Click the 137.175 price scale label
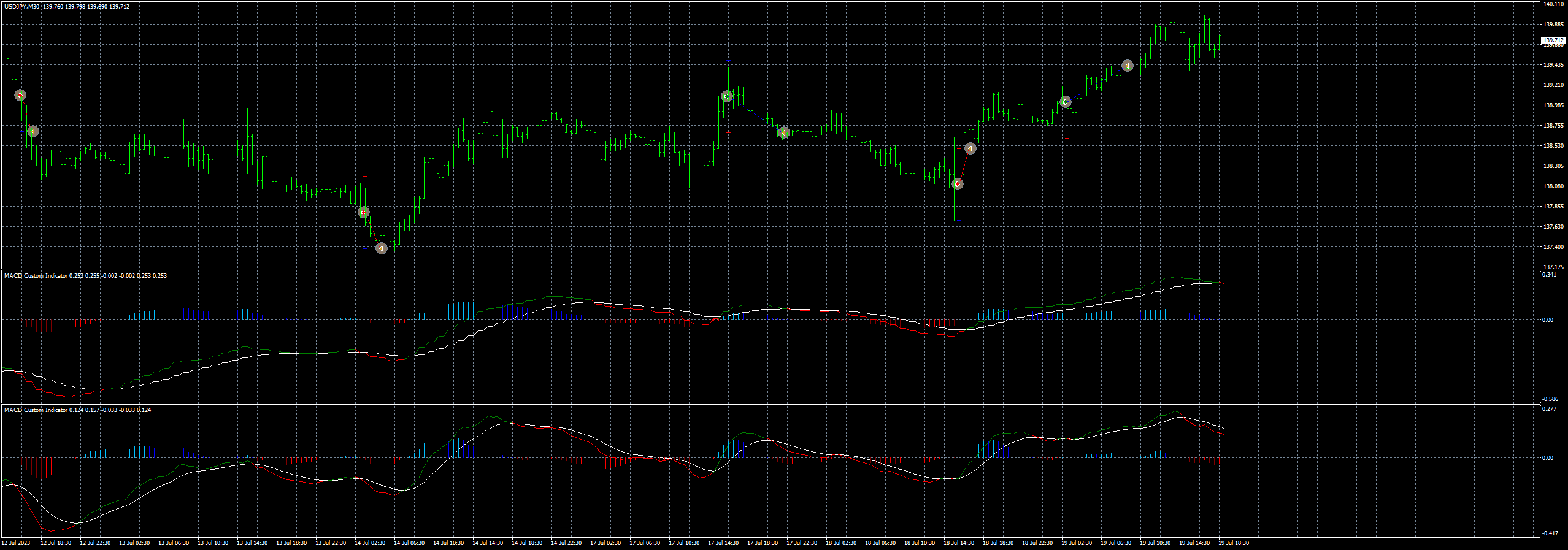Image resolution: width=1568 pixels, height=550 pixels. click(1553, 267)
